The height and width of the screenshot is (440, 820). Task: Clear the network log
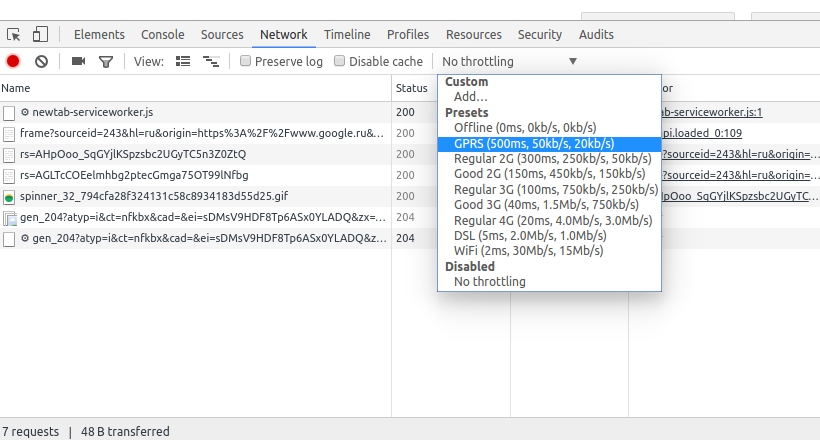(x=41, y=61)
